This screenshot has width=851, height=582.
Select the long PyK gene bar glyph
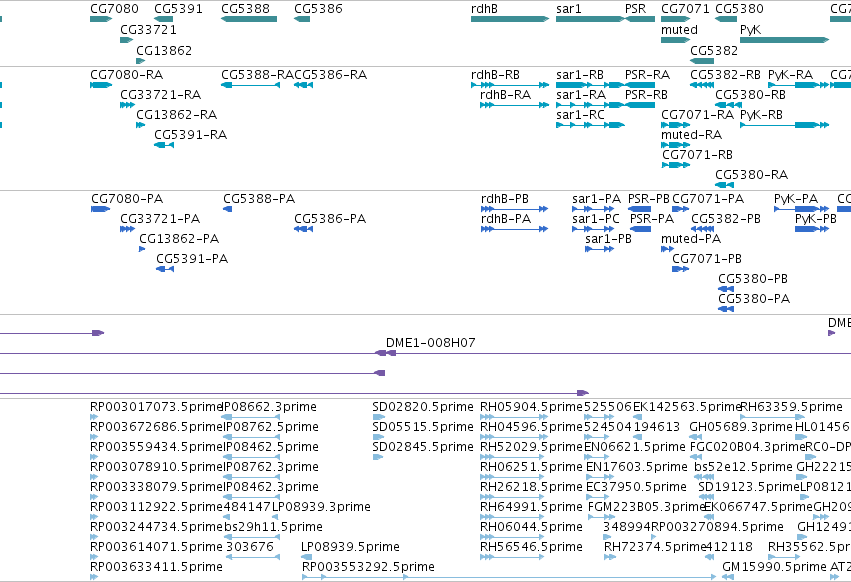784,40
